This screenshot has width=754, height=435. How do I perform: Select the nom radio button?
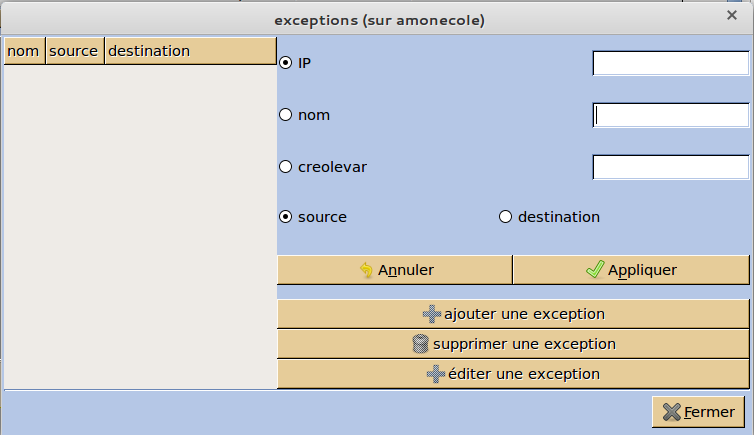tap(286, 115)
